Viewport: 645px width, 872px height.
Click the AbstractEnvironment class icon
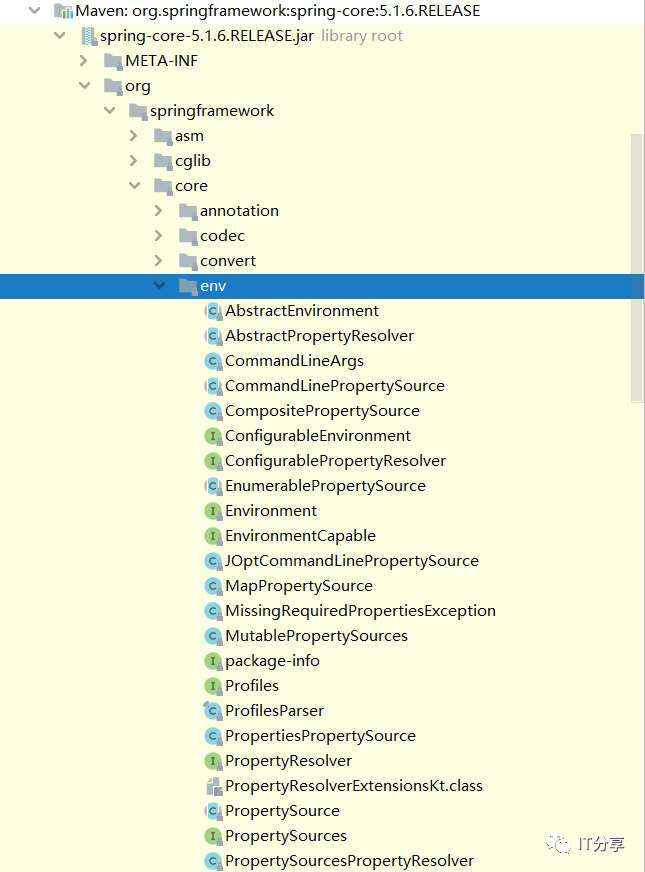[x=213, y=311]
